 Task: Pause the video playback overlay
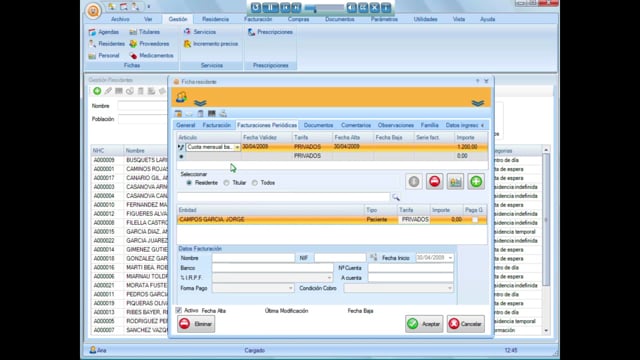pos(270,7)
